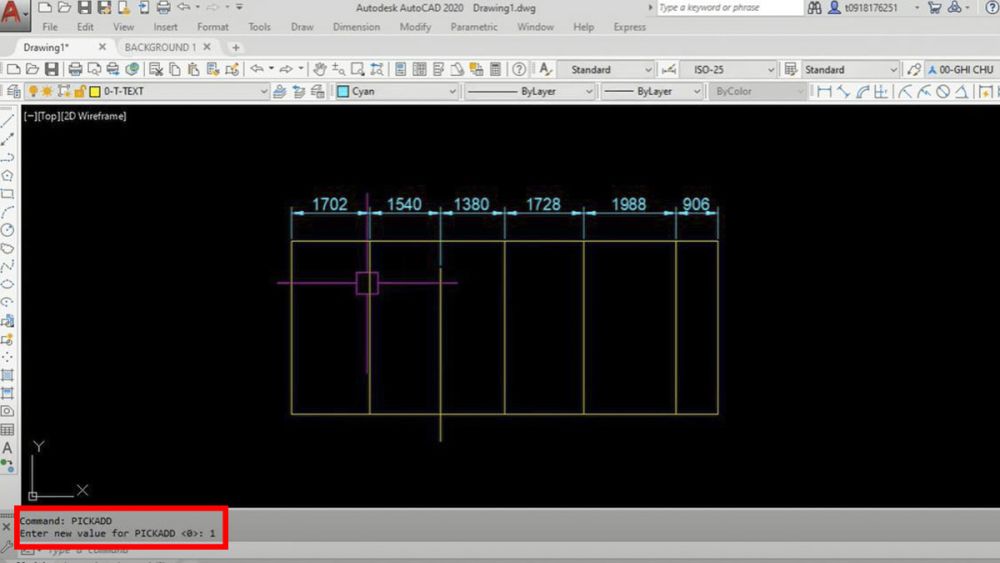Select the Linear dimension tool
The height and width of the screenshot is (563, 1000).
pyautogui.click(x=824, y=92)
